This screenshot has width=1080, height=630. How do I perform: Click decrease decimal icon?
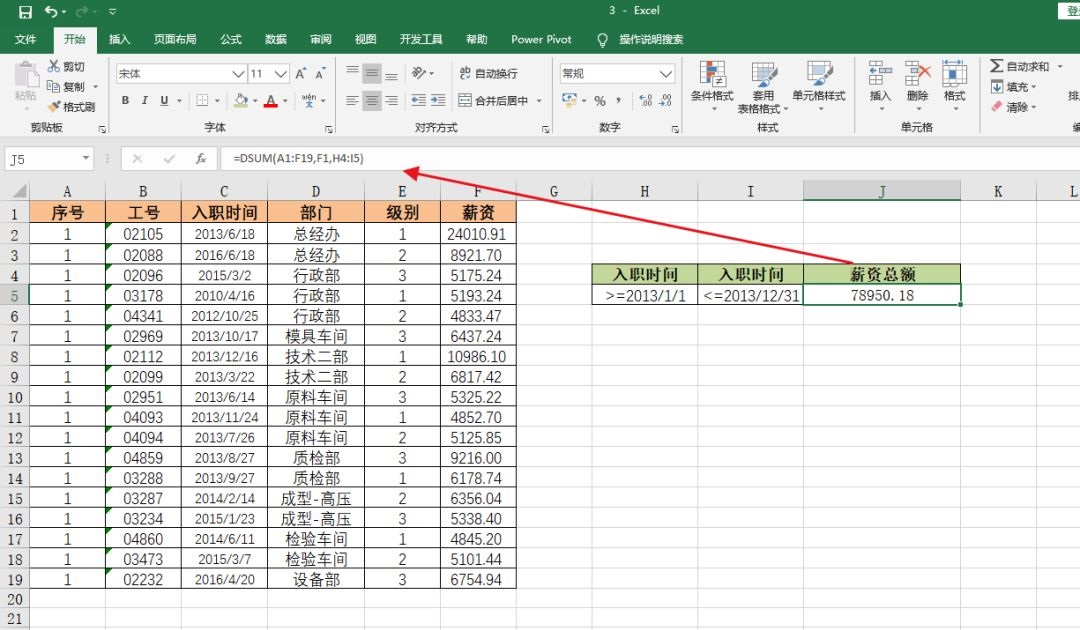pyautogui.click(x=665, y=101)
